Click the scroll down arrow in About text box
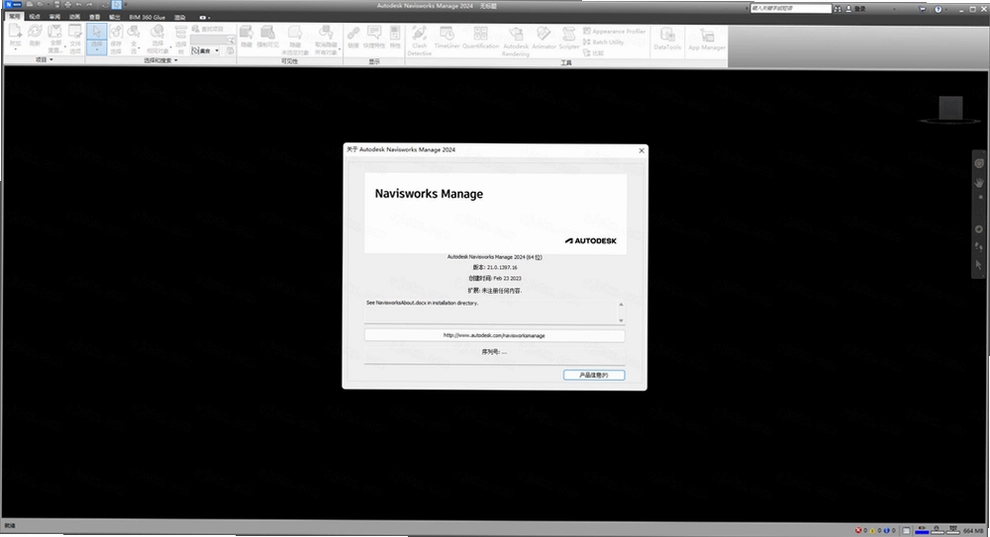 [x=621, y=321]
